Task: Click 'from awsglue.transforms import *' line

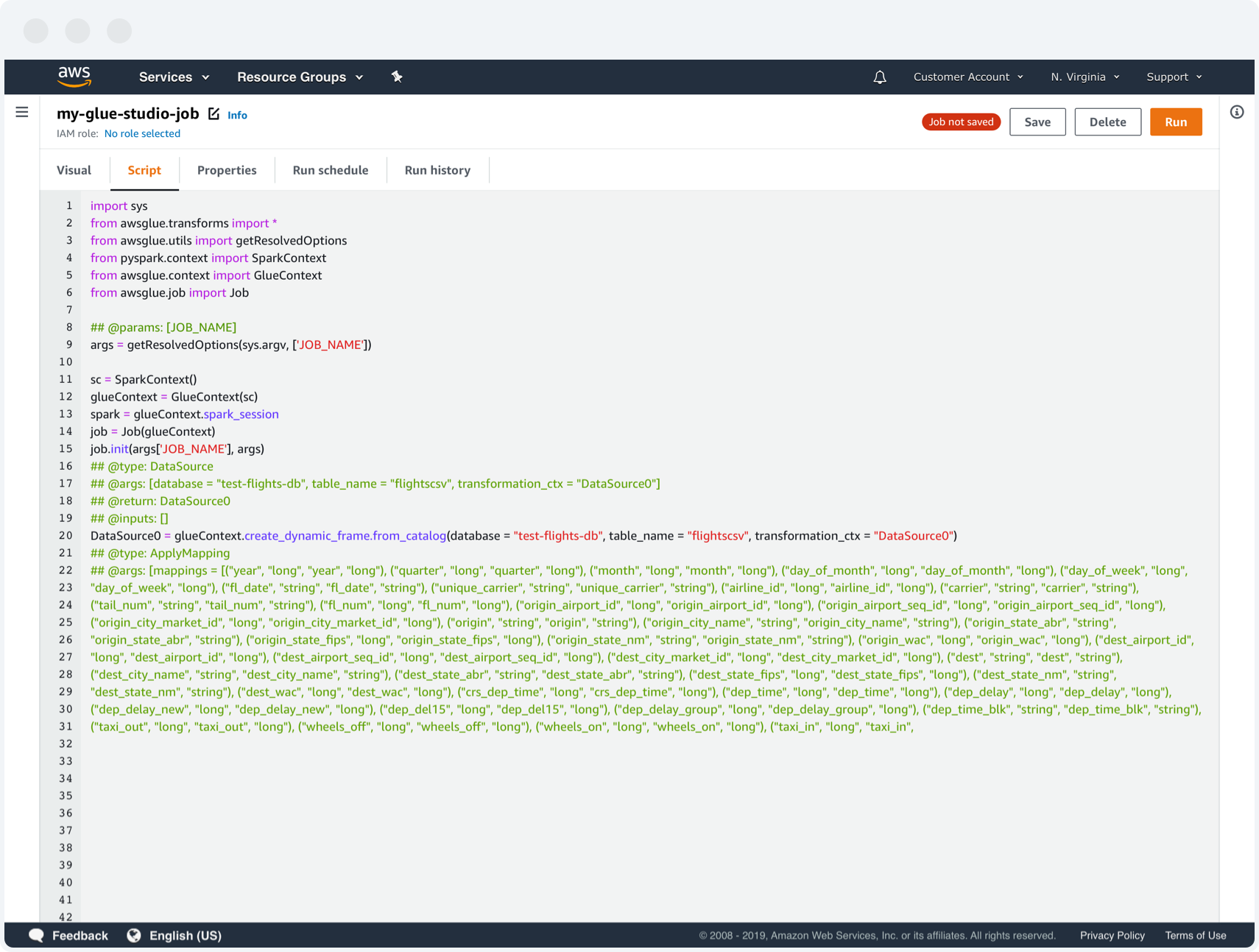Action: (184, 223)
